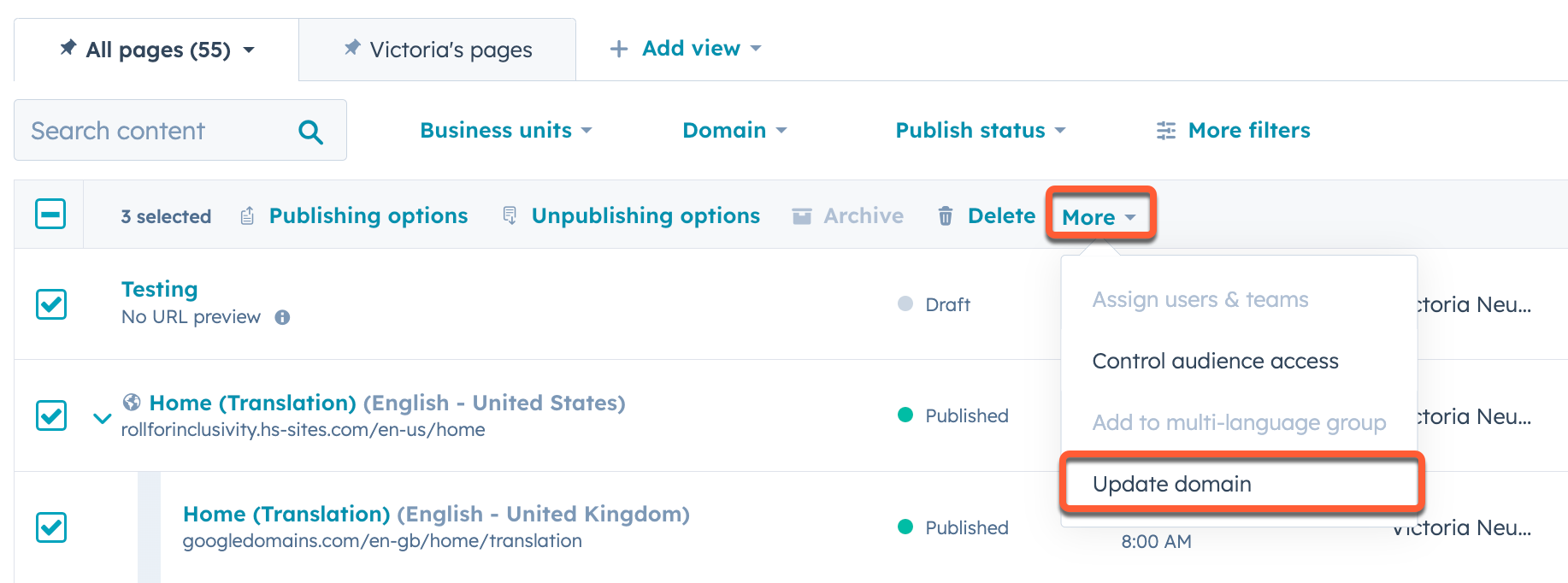This screenshot has width=1568, height=583.
Task: Click the Archive box icon
Action: pyautogui.click(x=802, y=215)
